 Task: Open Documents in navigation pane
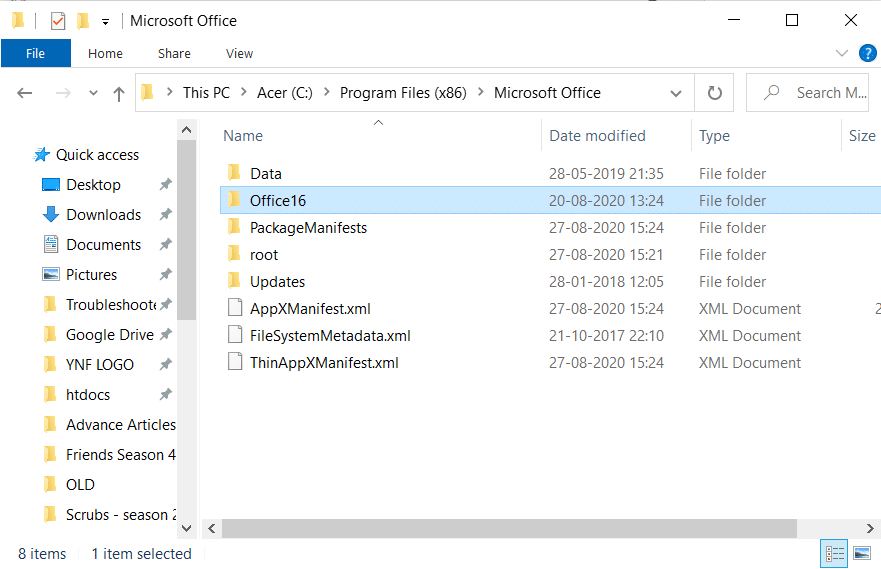point(103,245)
